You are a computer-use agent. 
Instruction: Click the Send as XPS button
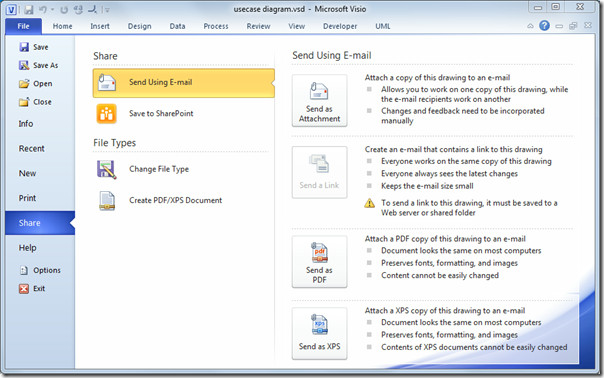tap(319, 333)
